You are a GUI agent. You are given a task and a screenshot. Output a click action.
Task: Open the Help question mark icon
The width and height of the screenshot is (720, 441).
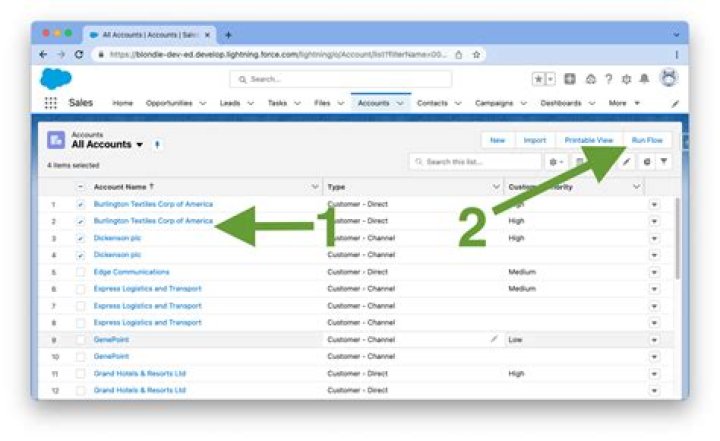point(608,79)
